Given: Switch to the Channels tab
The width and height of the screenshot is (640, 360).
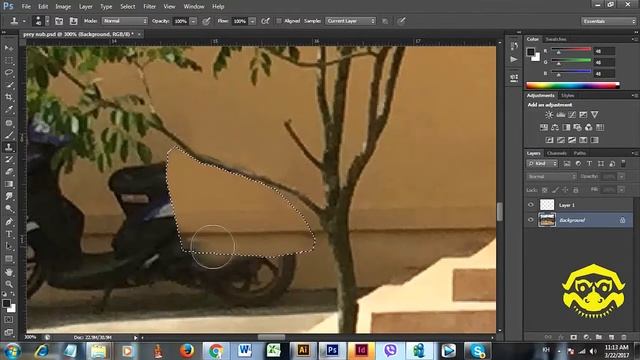Looking at the screenshot, I should tap(557, 153).
